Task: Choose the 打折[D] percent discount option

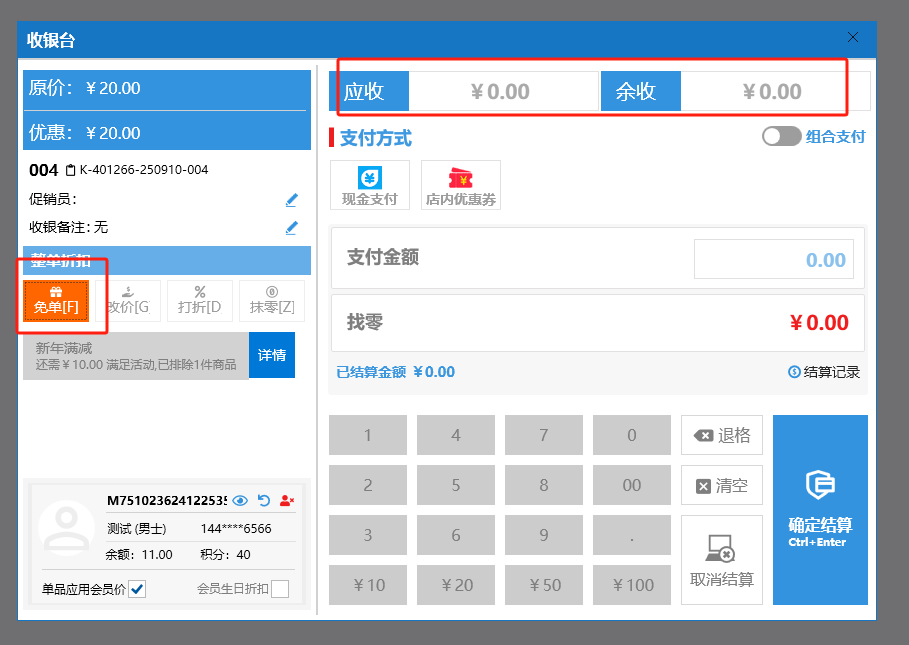Action: click(199, 301)
